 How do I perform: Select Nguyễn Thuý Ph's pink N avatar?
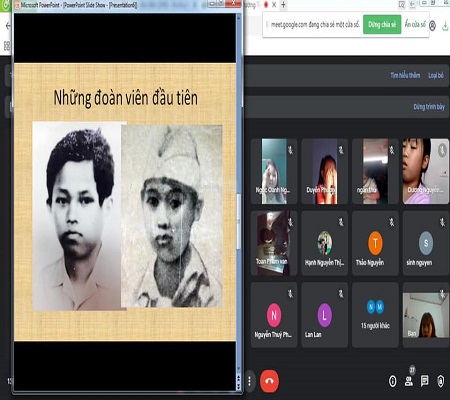274,315
